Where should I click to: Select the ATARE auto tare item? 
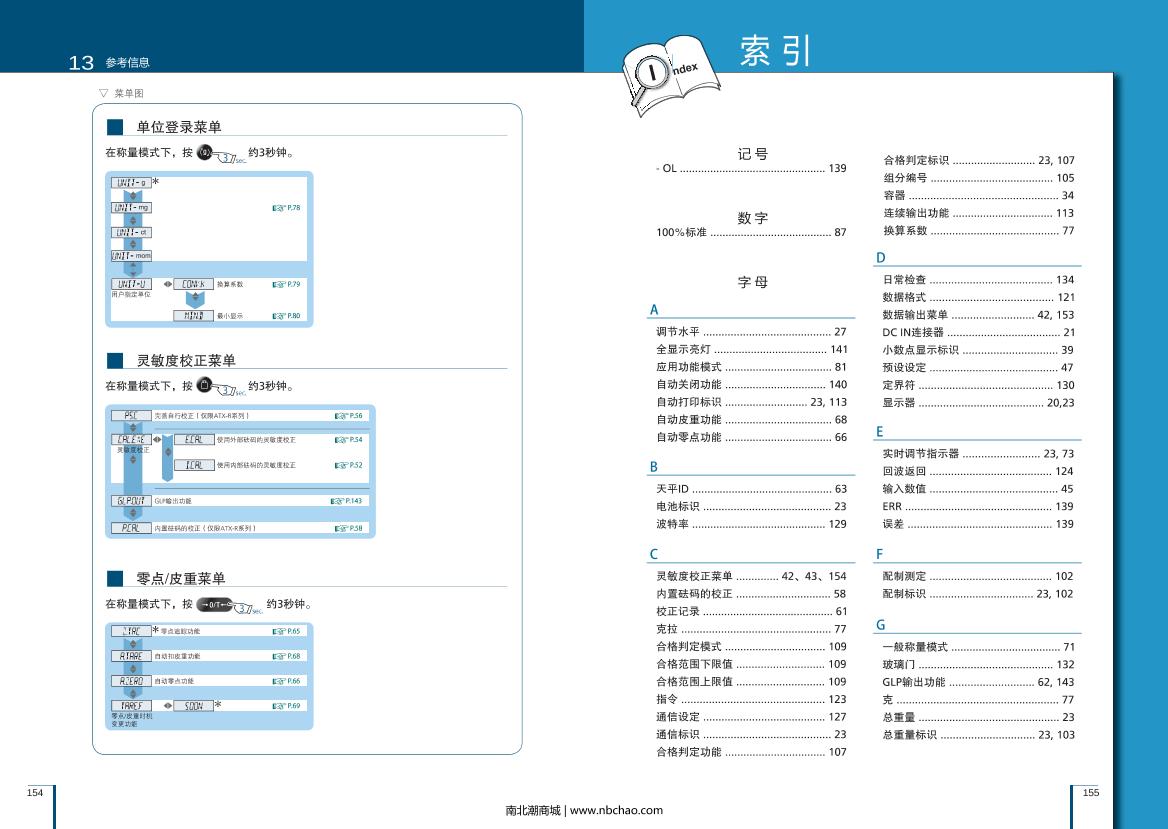click(x=131, y=656)
